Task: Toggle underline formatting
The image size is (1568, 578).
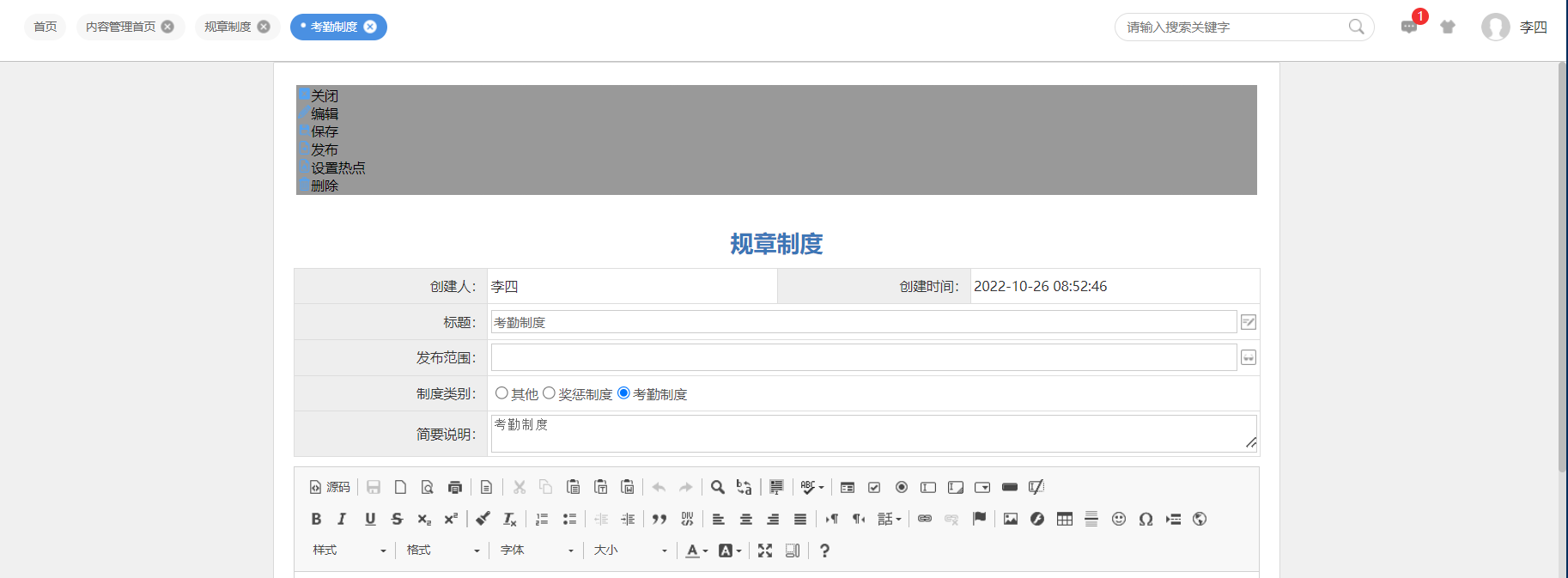Action: 370,519
